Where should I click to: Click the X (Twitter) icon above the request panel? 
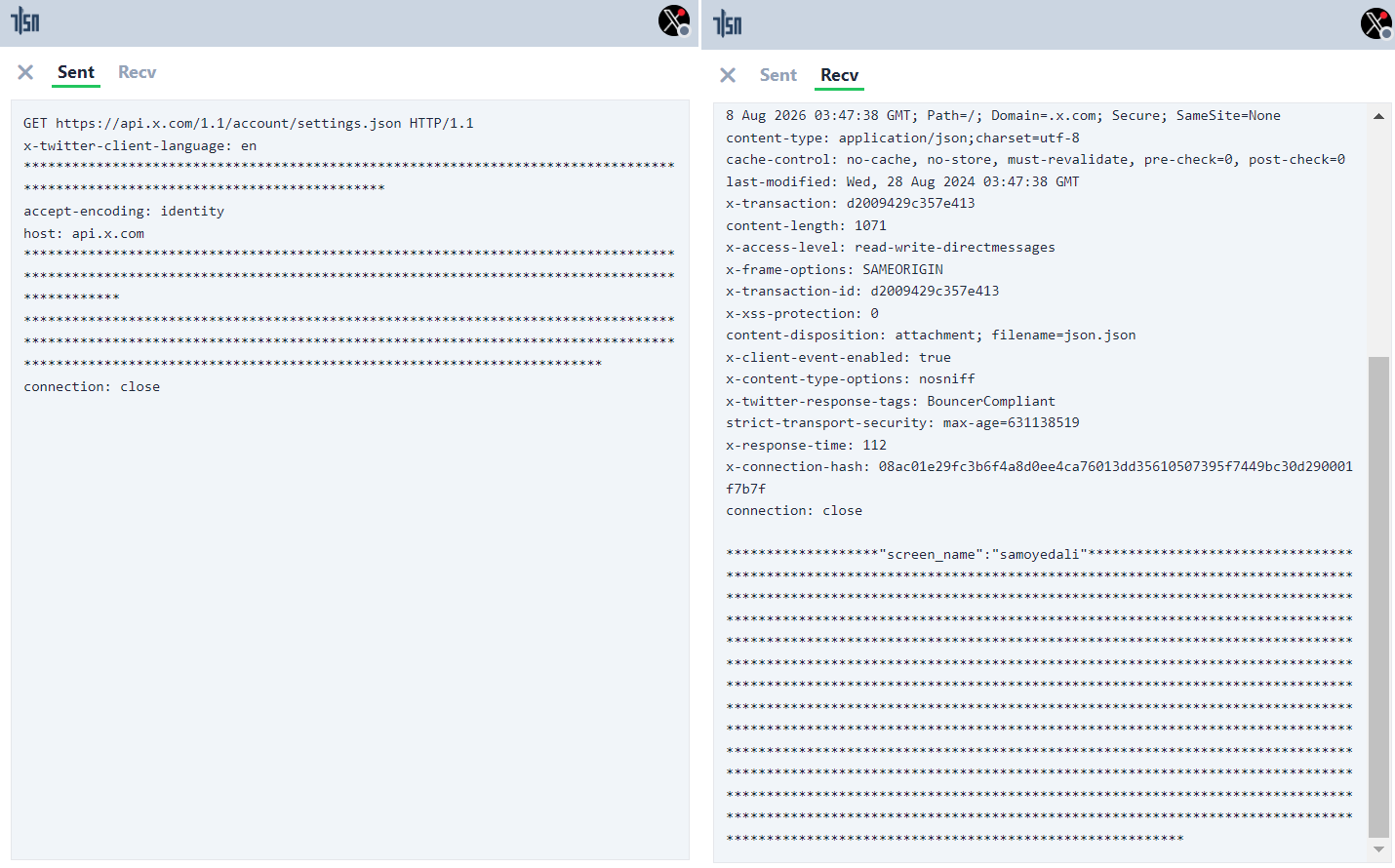pyautogui.click(x=674, y=20)
